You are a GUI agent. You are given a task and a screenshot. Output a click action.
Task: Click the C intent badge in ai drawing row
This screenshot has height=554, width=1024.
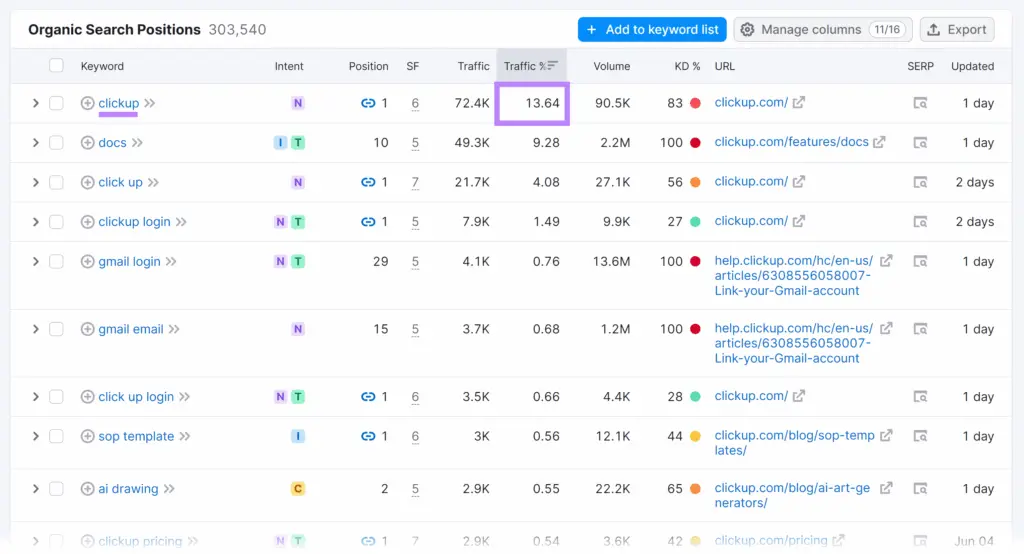298,489
